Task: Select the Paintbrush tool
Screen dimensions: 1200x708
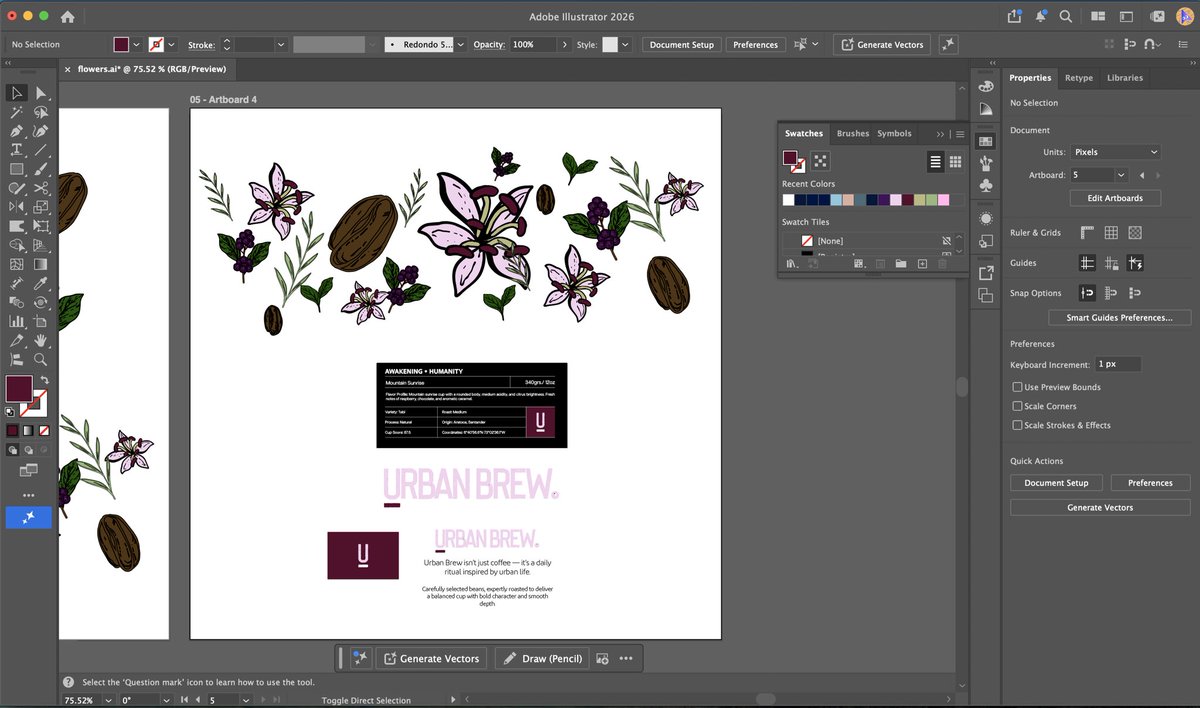Action: point(41,169)
